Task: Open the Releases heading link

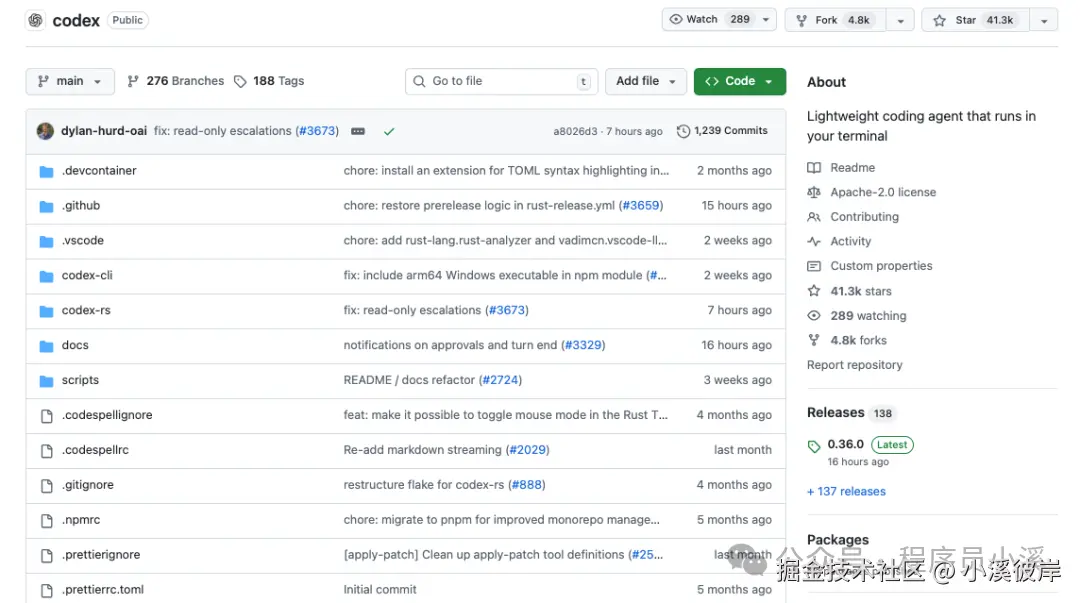Action: coord(835,412)
